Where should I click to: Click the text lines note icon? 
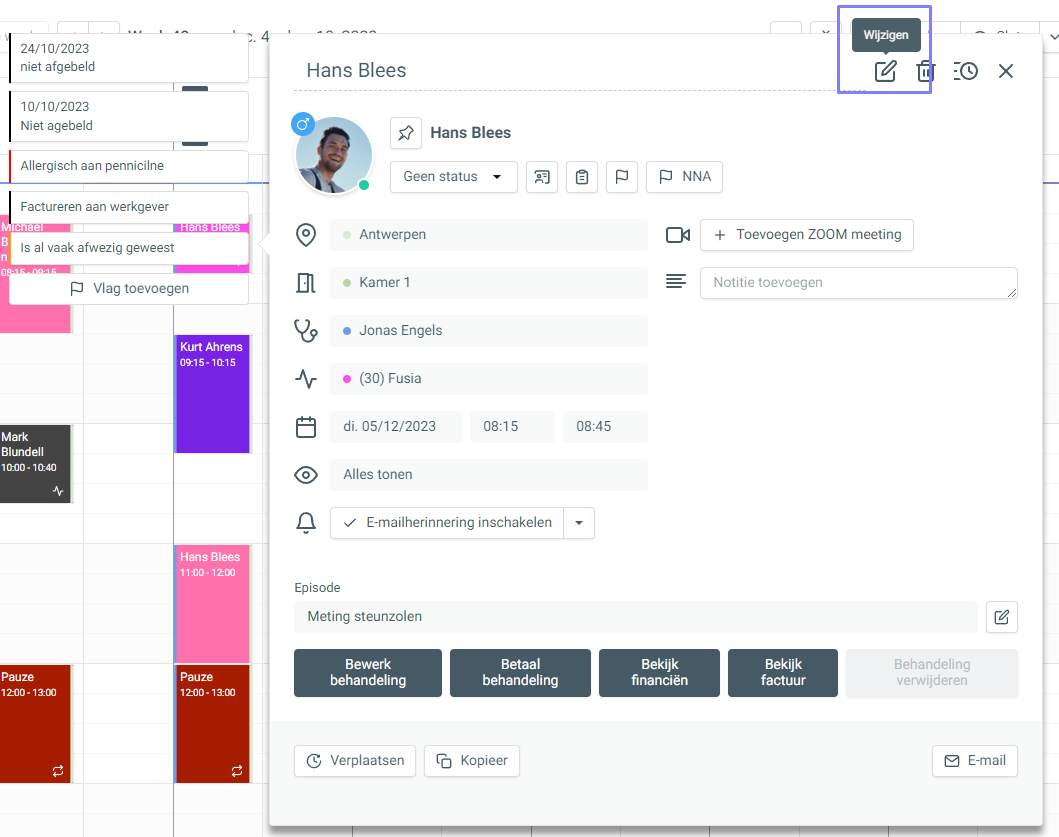point(676,281)
